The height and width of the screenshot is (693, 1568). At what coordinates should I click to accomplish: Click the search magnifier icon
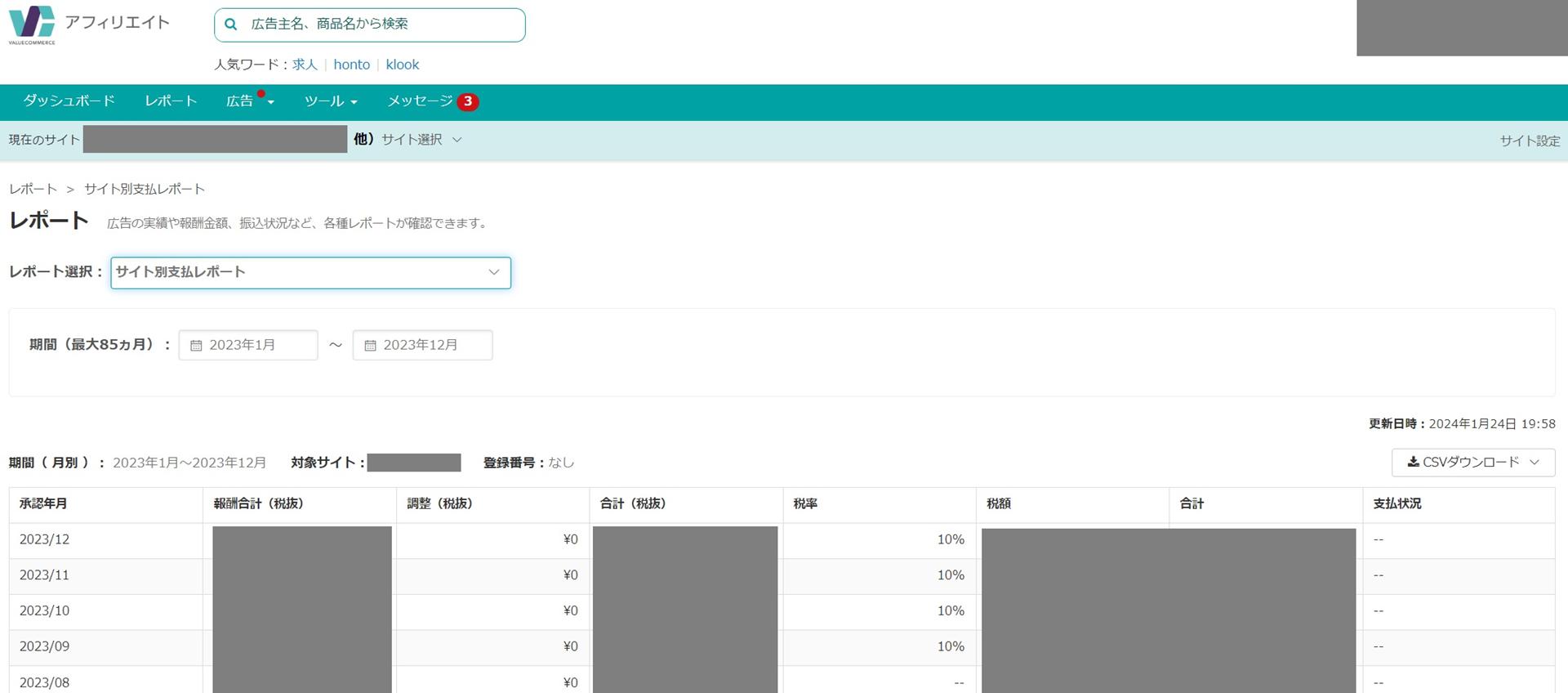pos(231,25)
